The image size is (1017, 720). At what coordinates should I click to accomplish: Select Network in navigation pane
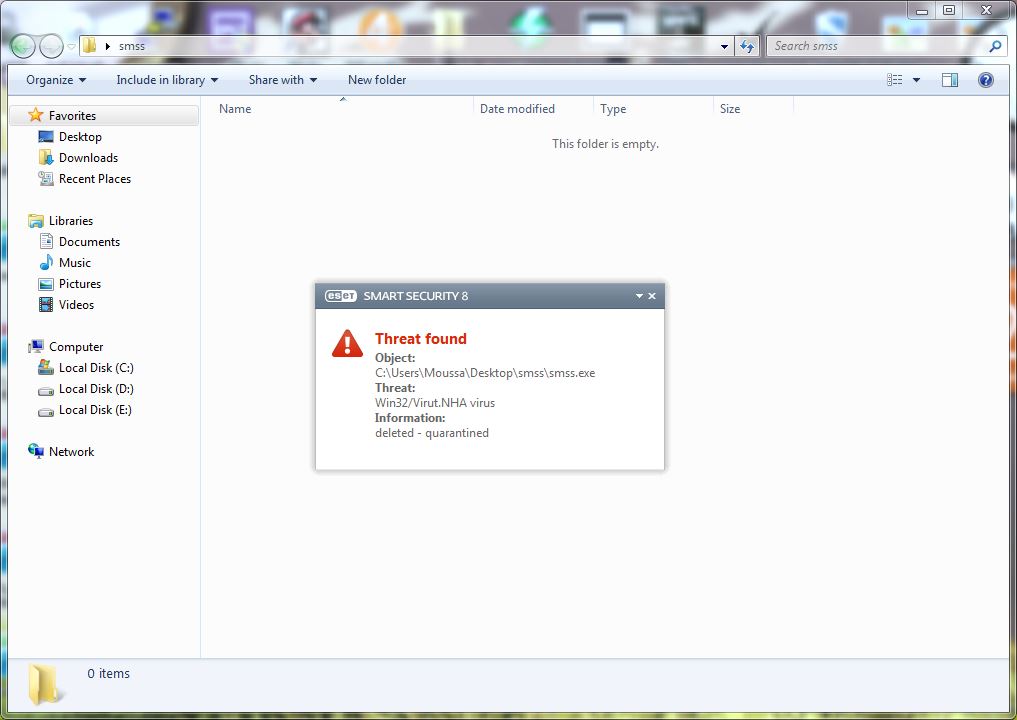click(x=71, y=451)
